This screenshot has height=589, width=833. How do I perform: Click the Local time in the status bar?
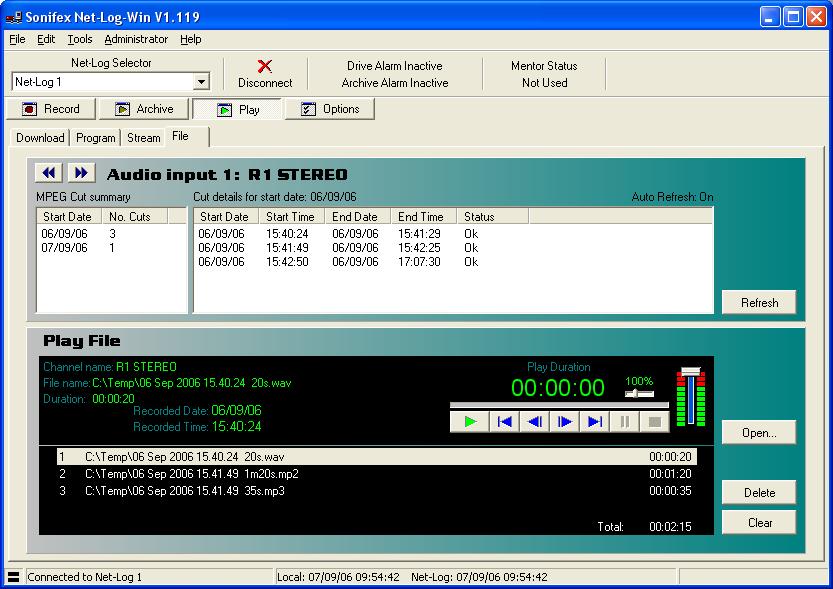338,577
